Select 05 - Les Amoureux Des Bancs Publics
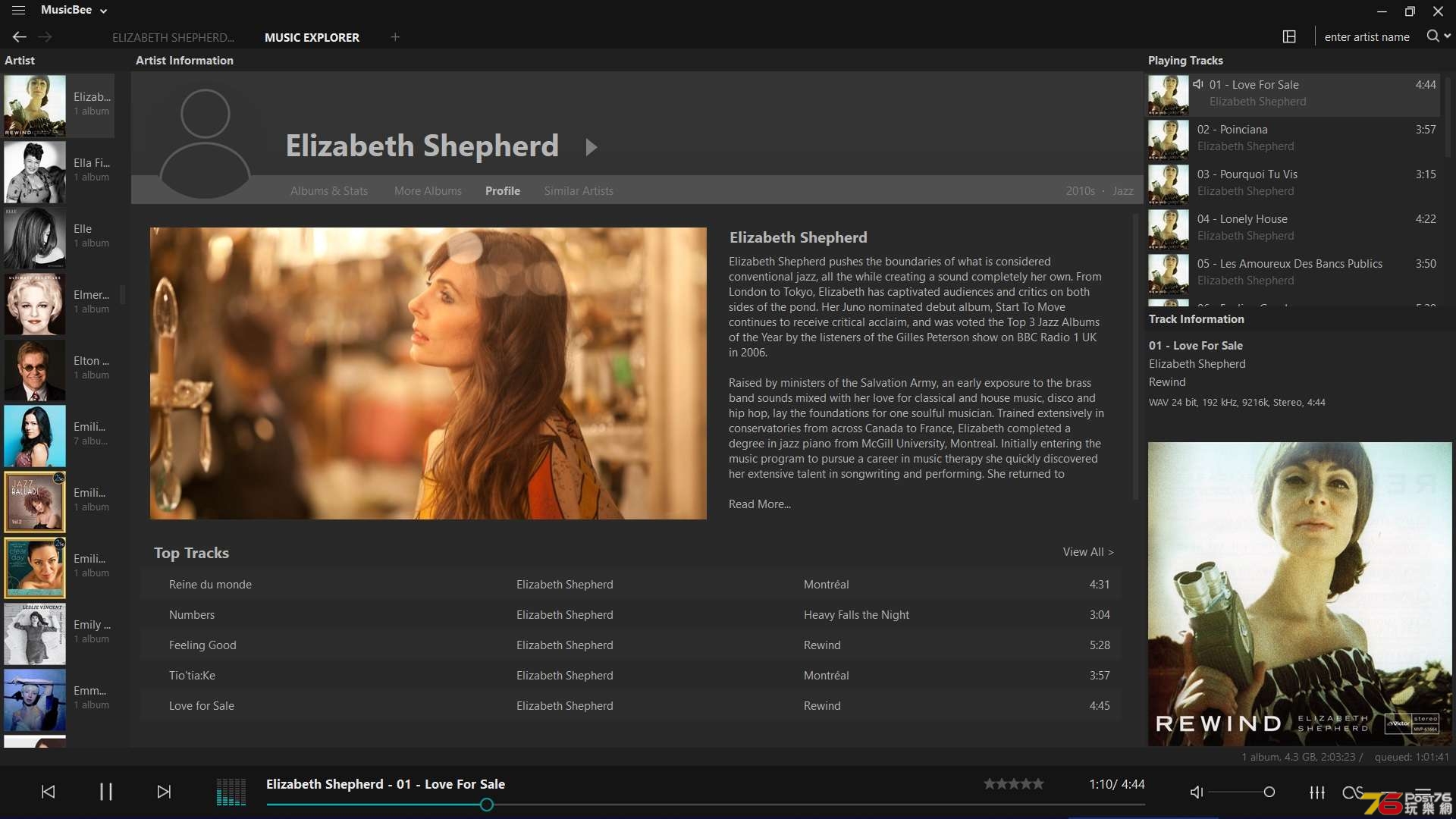1456x819 pixels. click(1294, 272)
